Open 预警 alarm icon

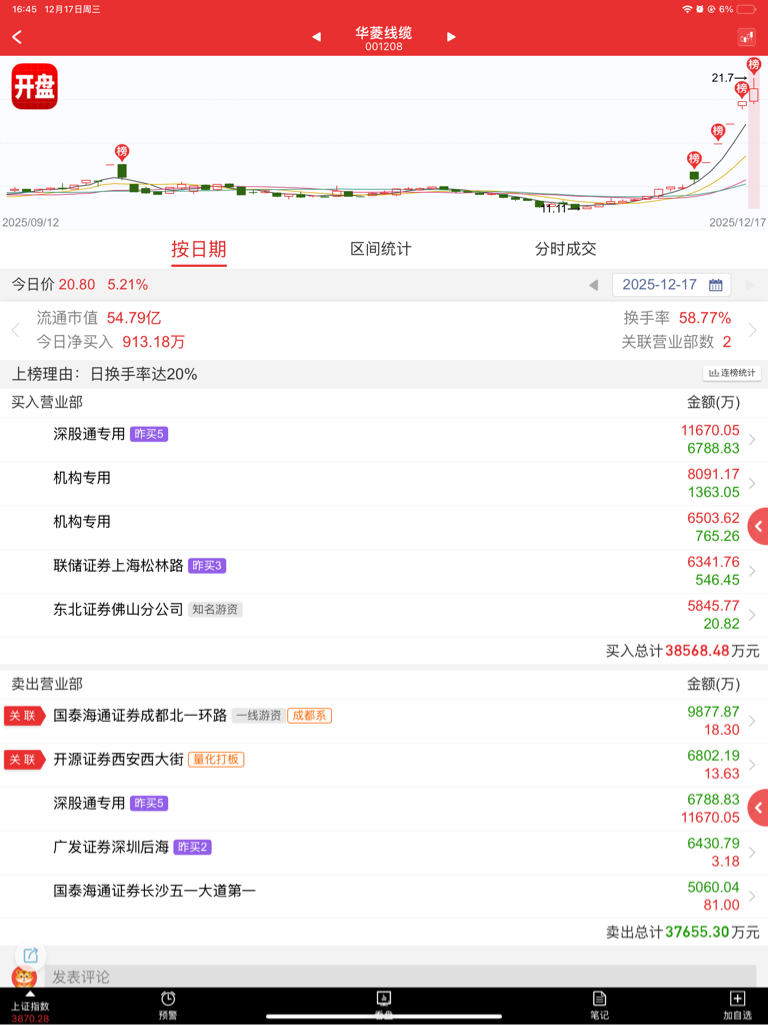click(x=168, y=1005)
